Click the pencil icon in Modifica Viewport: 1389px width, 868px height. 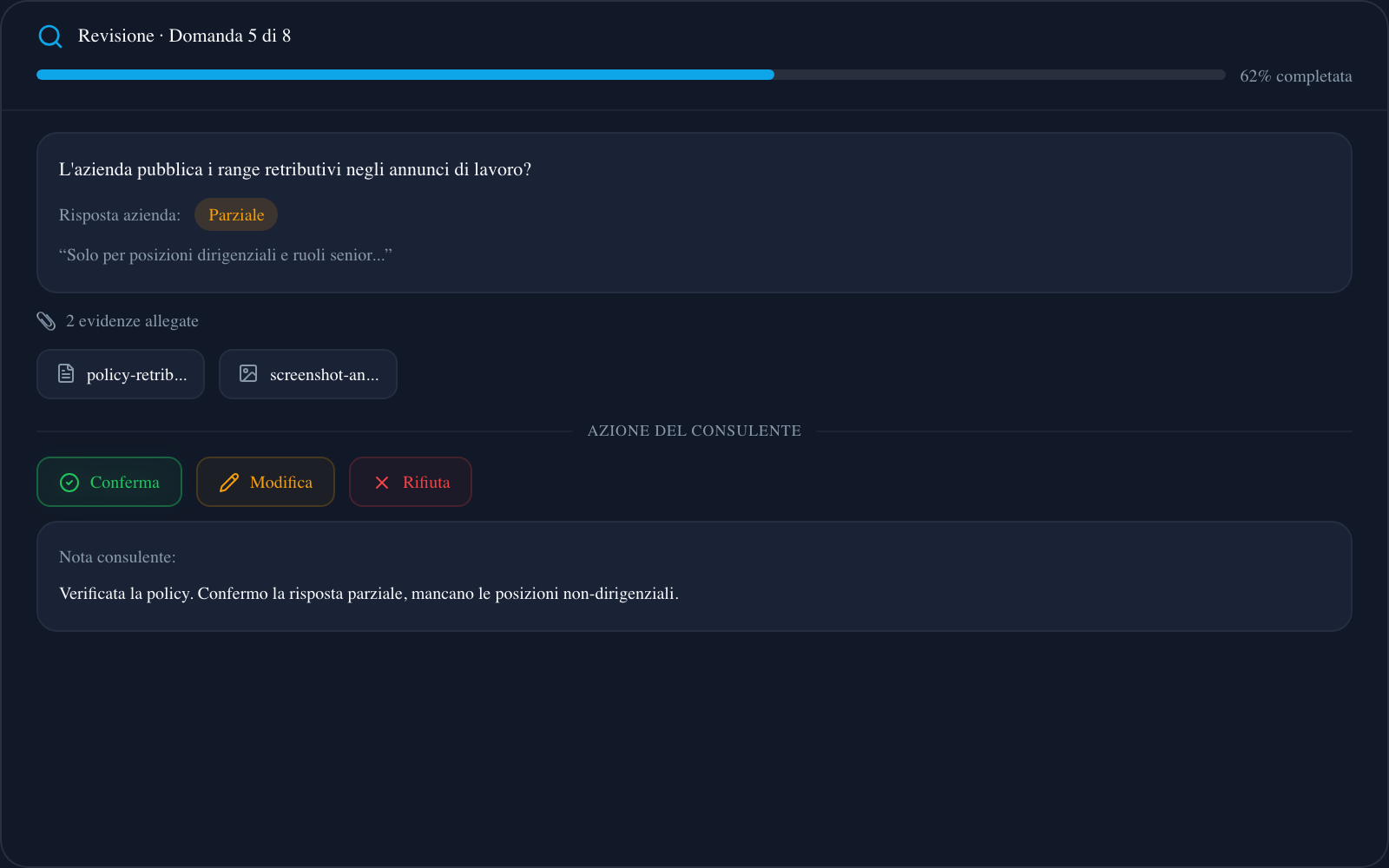pyautogui.click(x=229, y=483)
